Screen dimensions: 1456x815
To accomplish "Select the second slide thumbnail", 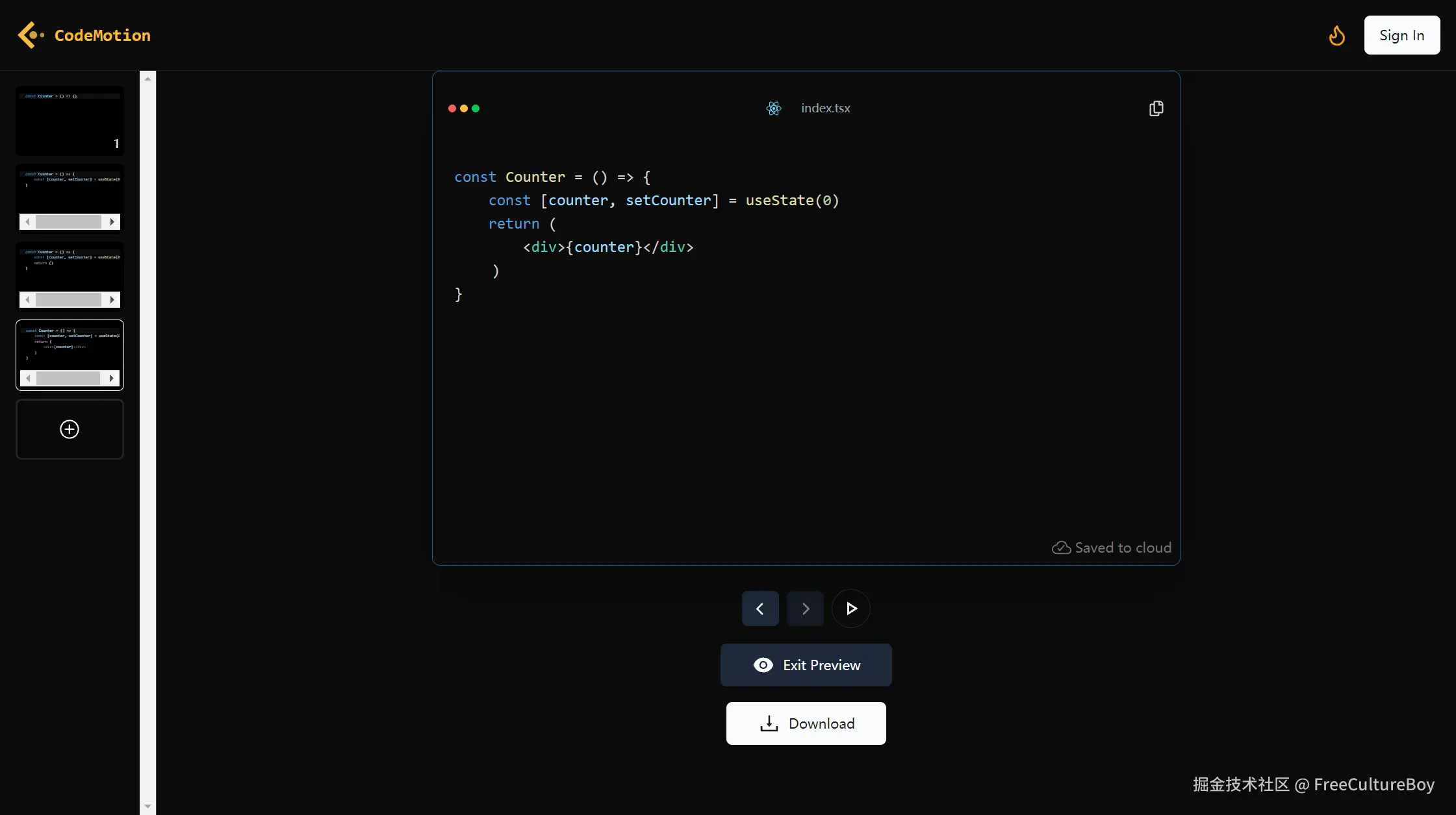I will (70, 192).
